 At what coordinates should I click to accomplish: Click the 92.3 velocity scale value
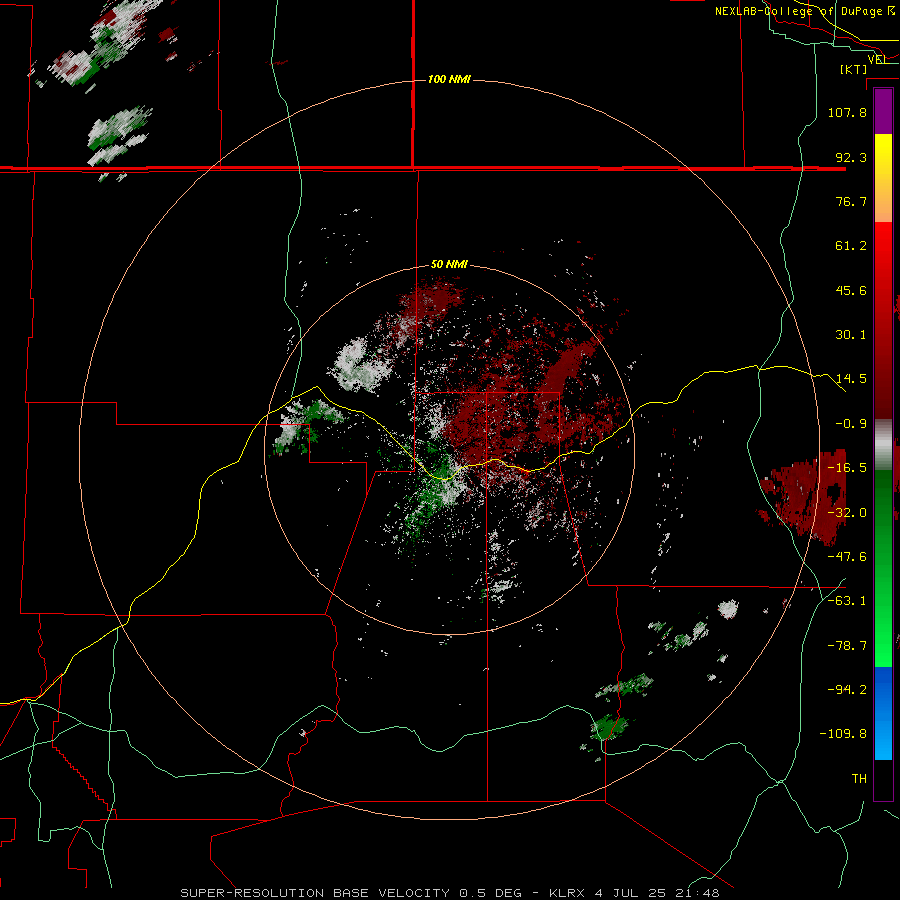pos(851,157)
